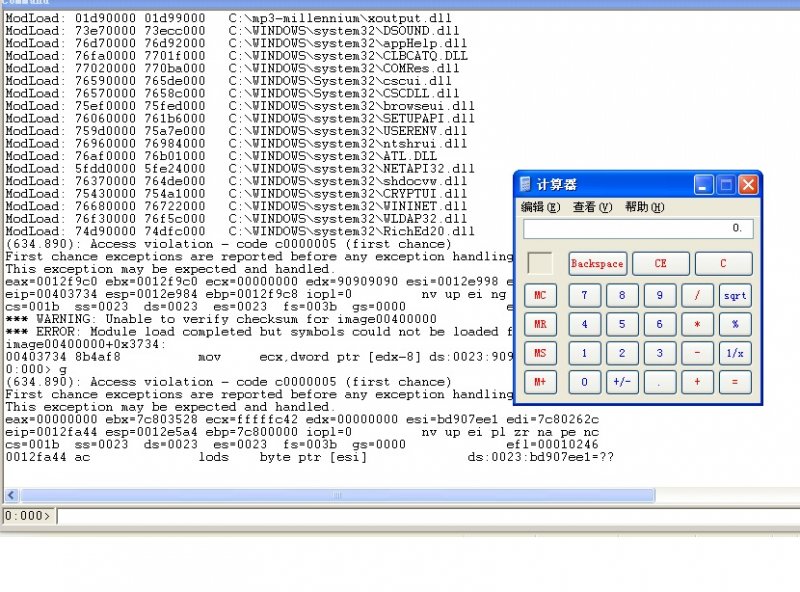Tap digit 5 on the calculator
Screen dimensions: 800x592
(622, 324)
